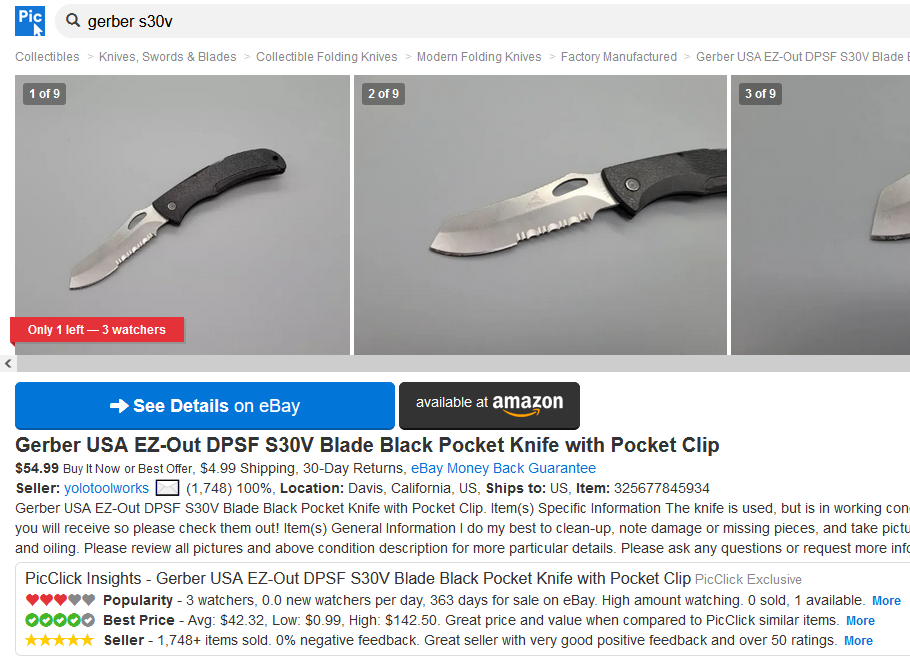Expand More on the Popularity insight

[886, 601]
